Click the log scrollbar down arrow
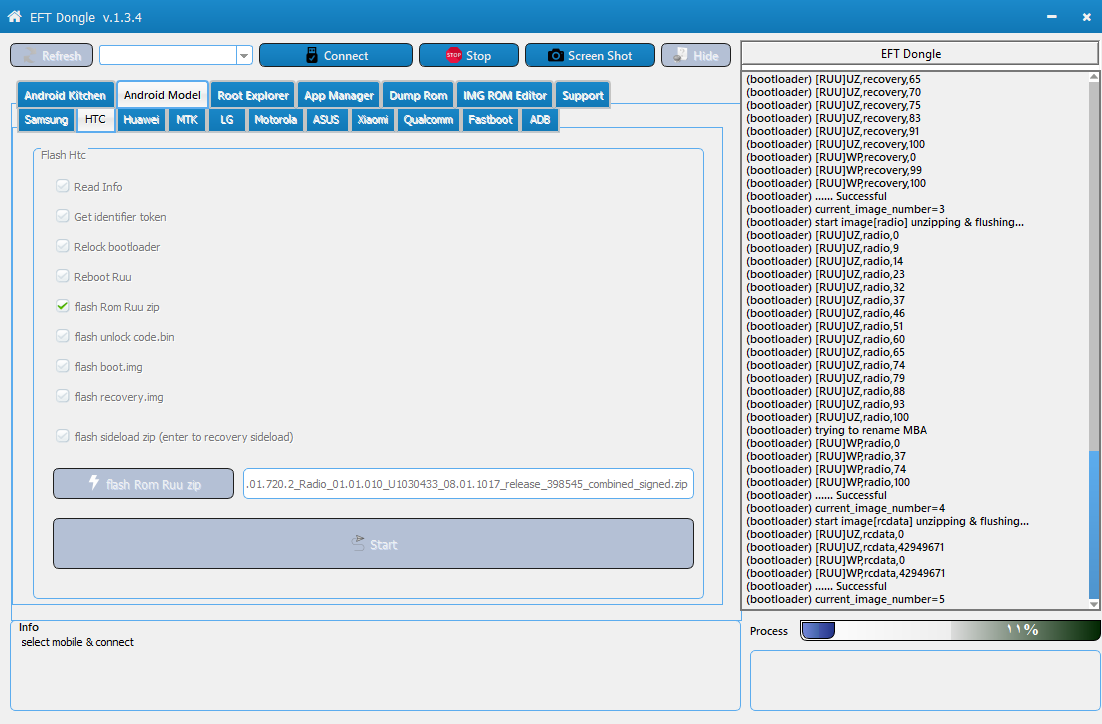 (x=1094, y=604)
